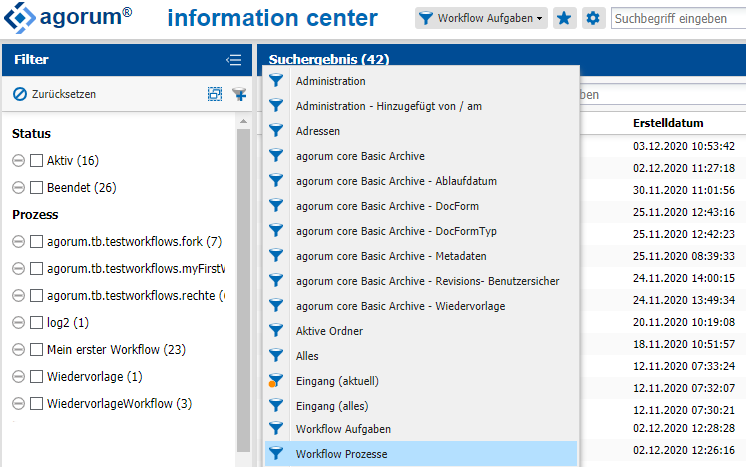Image resolution: width=746 pixels, height=467 pixels.
Task: Click date 02.12.2020 12:26:16
Action: pos(684,450)
